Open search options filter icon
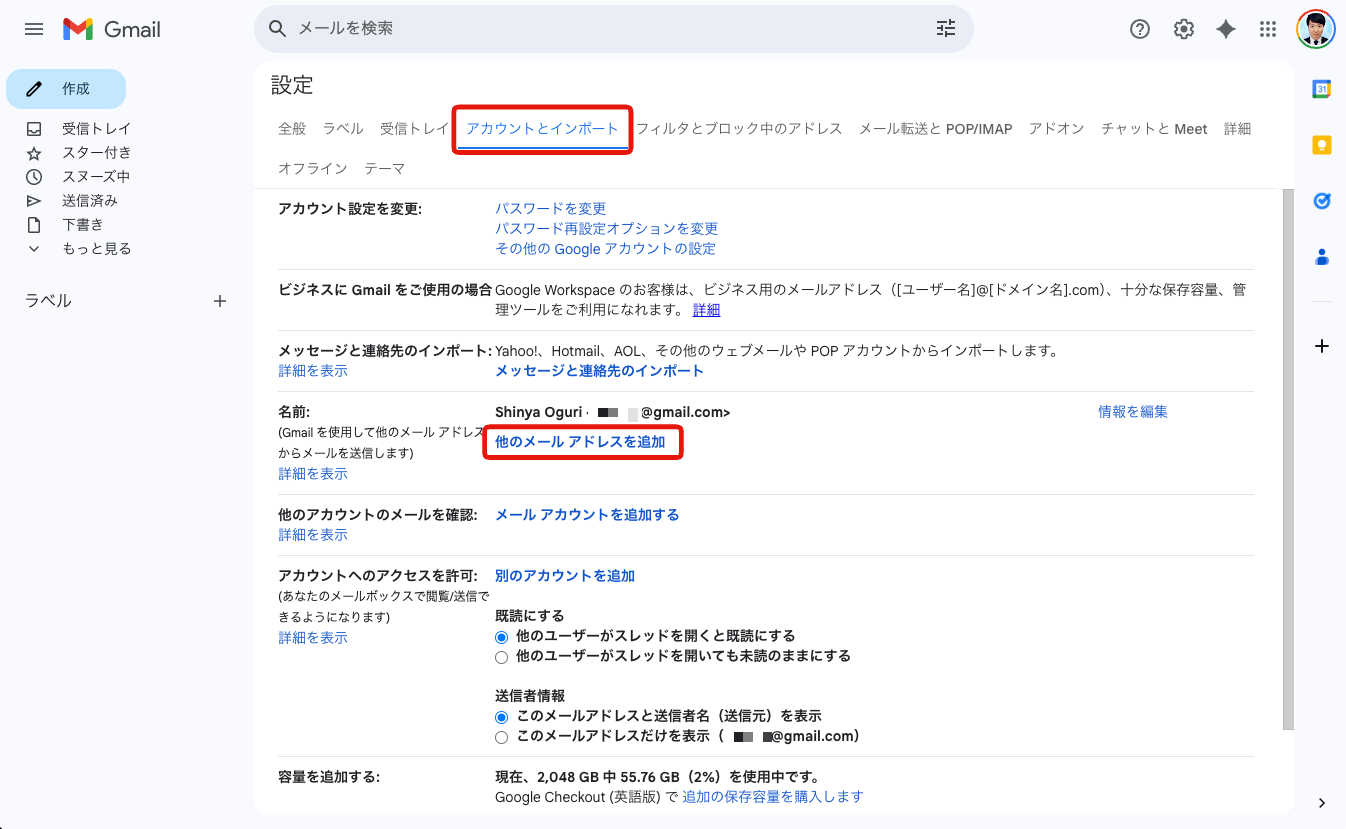The image size is (1346, 829). 946,29
